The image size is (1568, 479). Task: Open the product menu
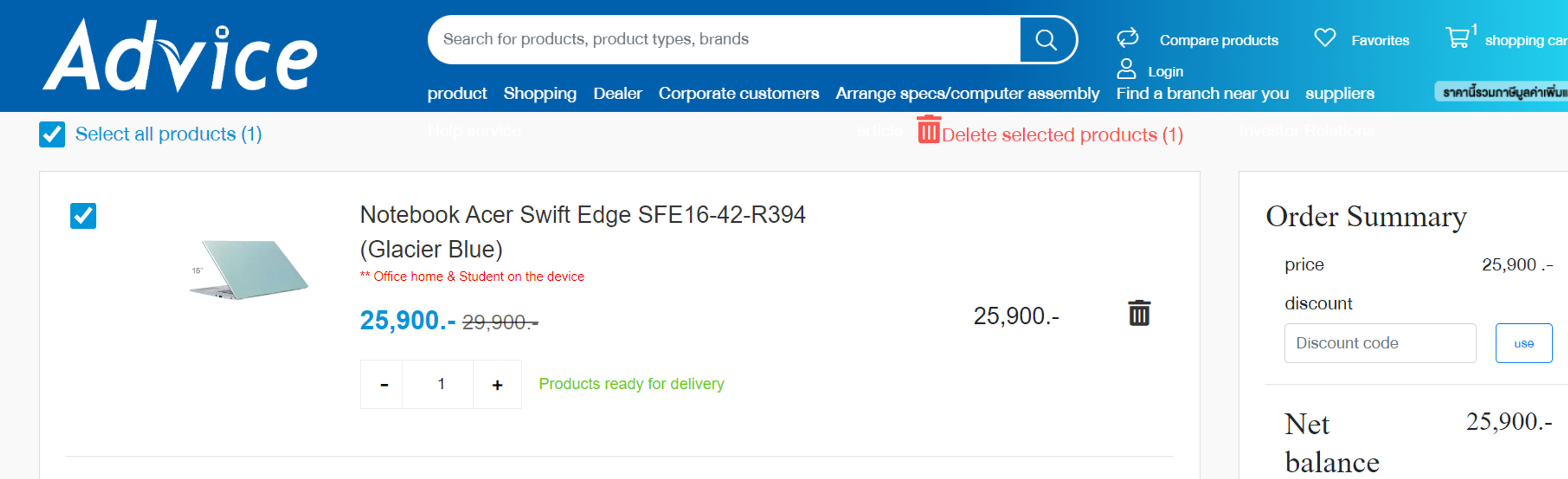457,93
